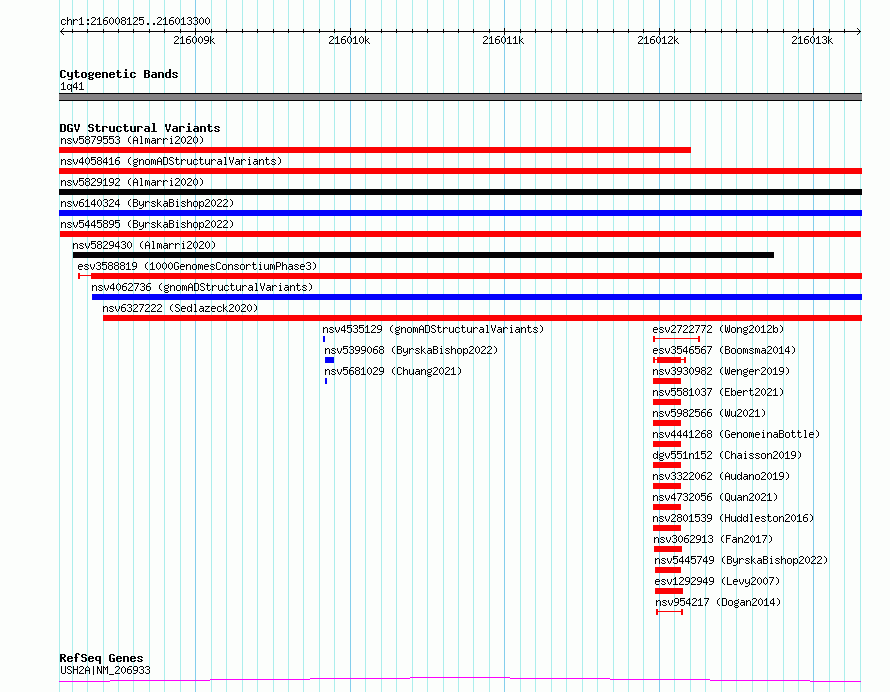
Task: Click the Cytogenetic Bands track title
Action: point(119,74)
